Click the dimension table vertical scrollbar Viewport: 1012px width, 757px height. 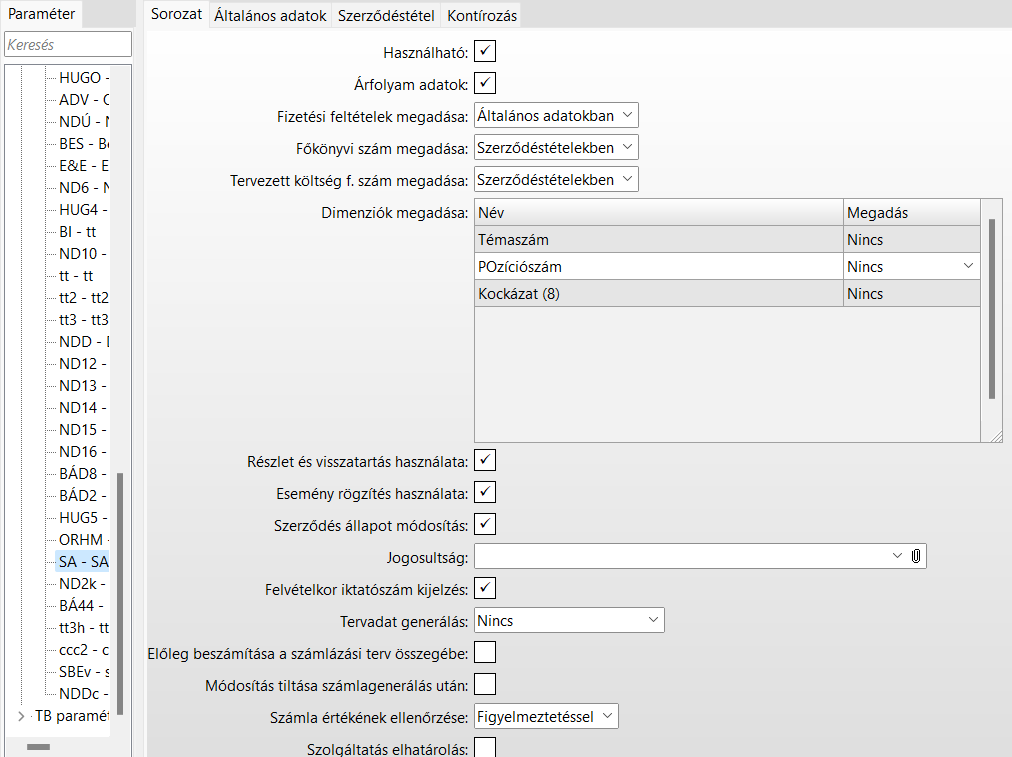[992, 309]
